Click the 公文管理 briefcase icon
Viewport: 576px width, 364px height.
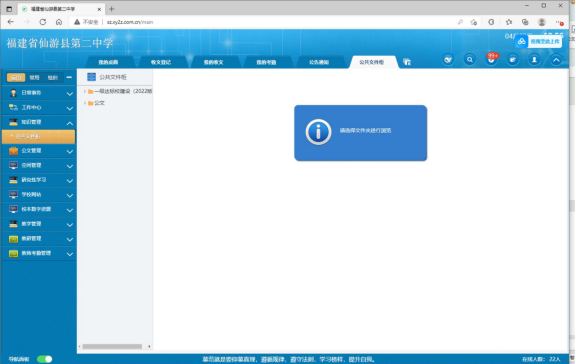click(14, 151)
